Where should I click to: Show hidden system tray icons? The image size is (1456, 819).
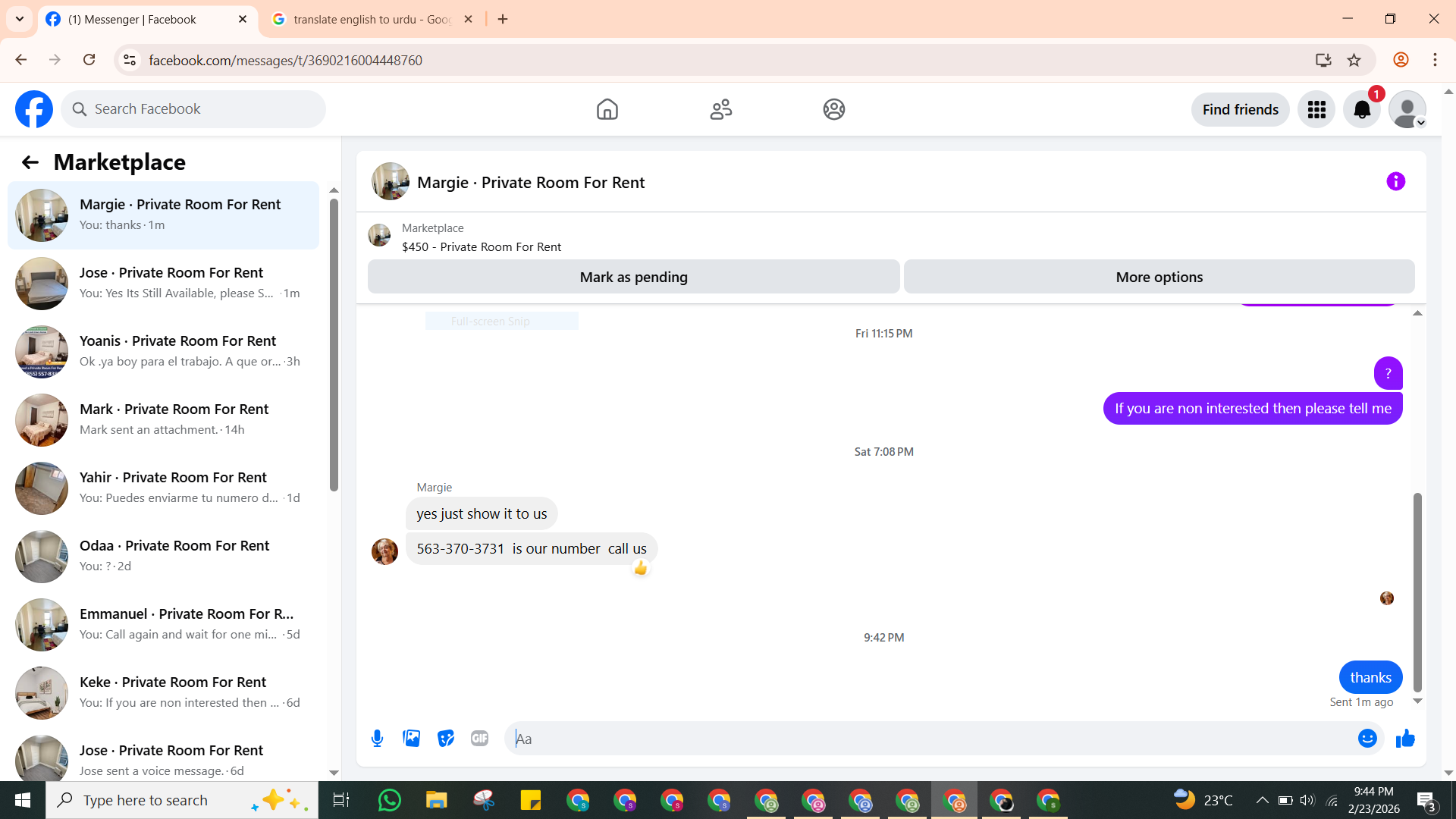tap(1262, 800)
